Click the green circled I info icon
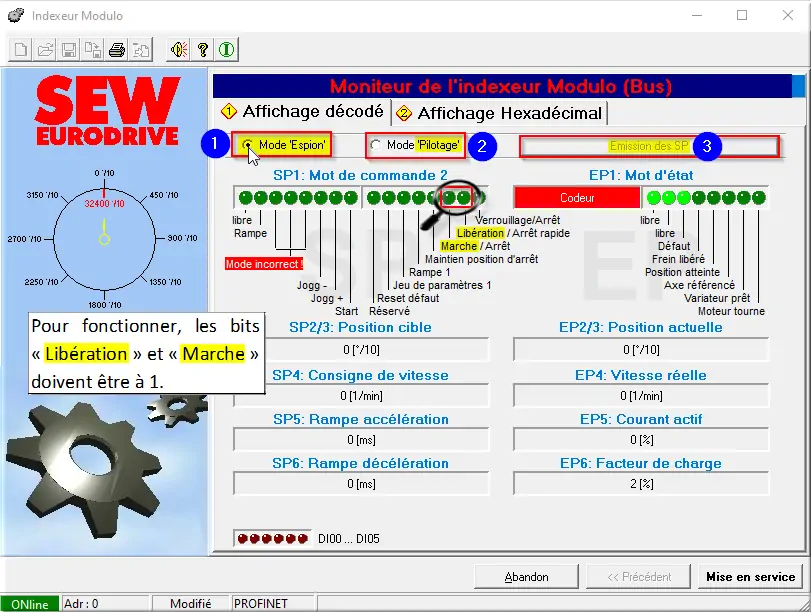 [227, 50]
